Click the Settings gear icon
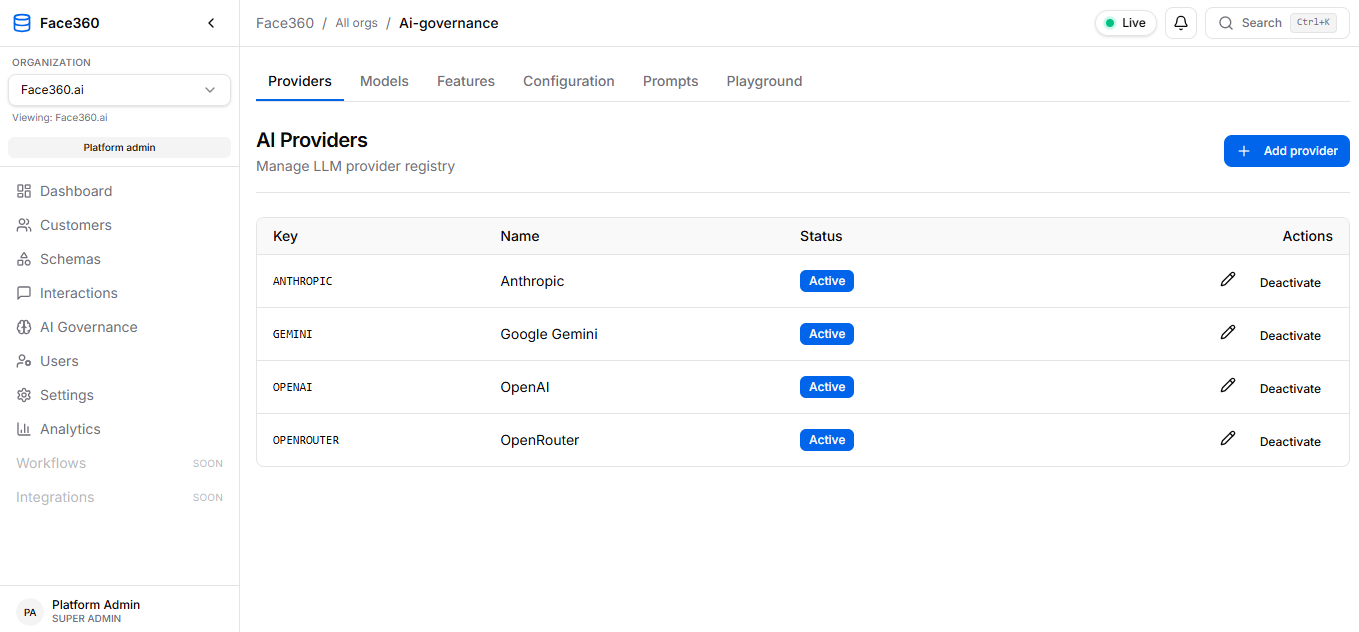1359x632 pixels. click(24, 395)
